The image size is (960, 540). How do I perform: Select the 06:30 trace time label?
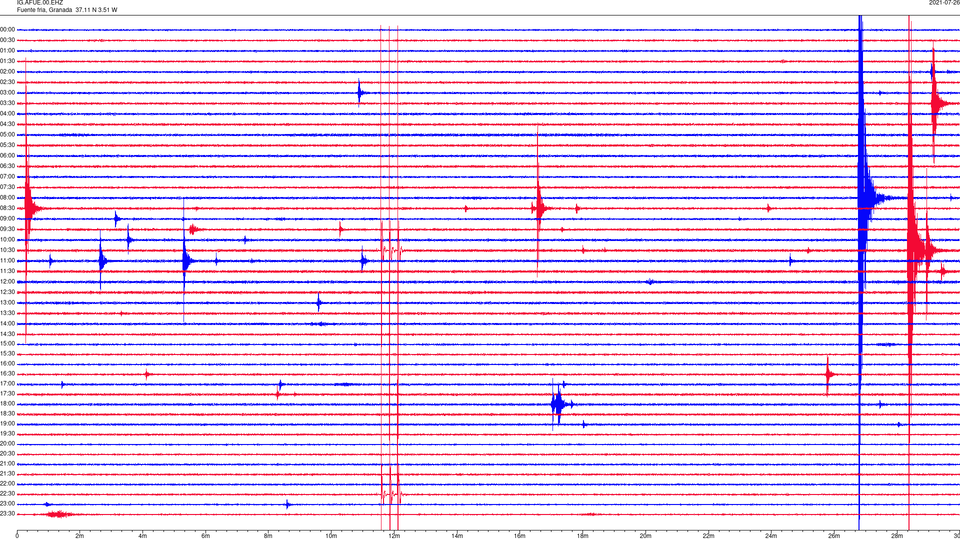click(8, 166)
